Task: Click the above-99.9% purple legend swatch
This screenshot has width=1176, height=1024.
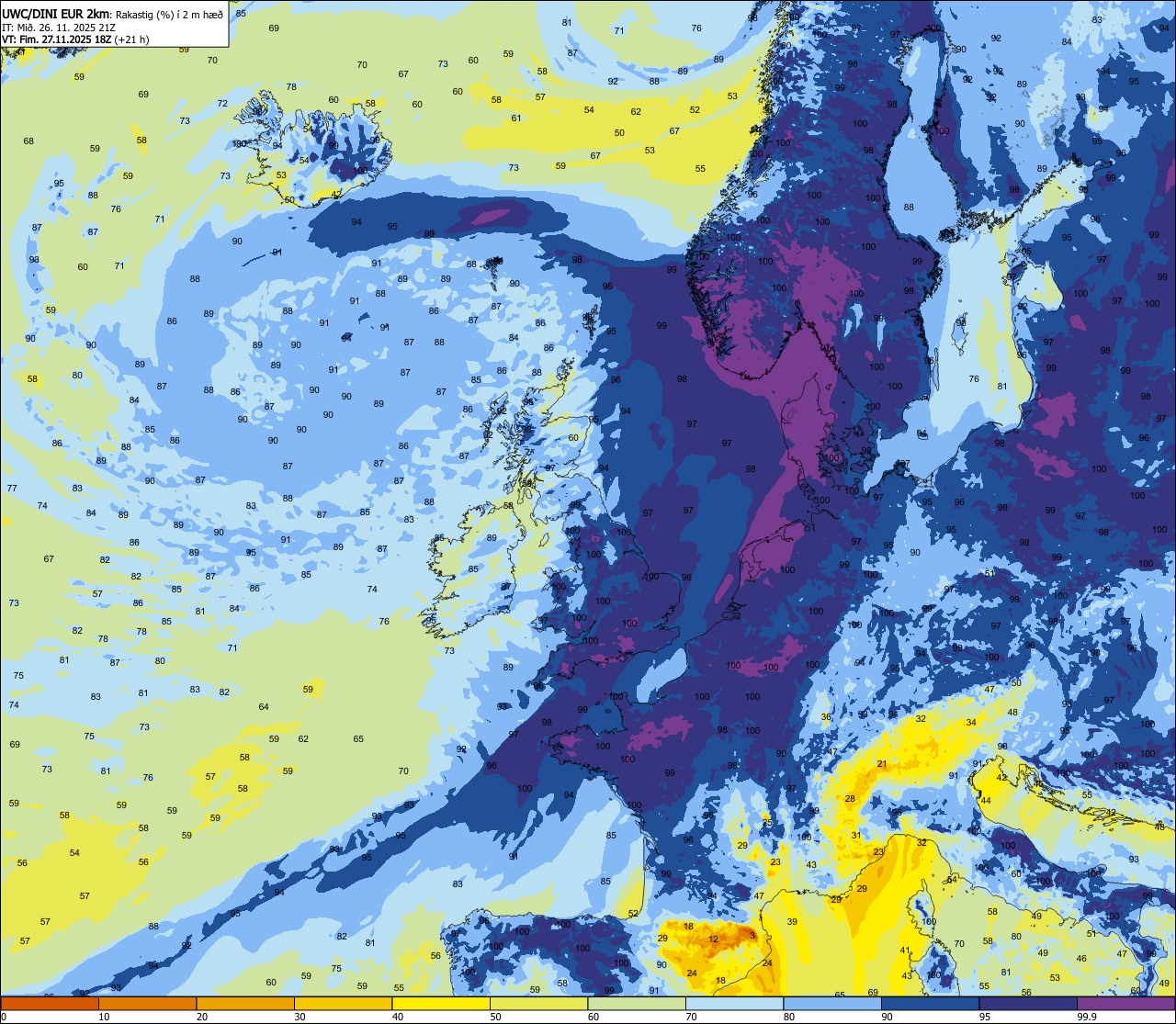Action: (1125, 1003)
